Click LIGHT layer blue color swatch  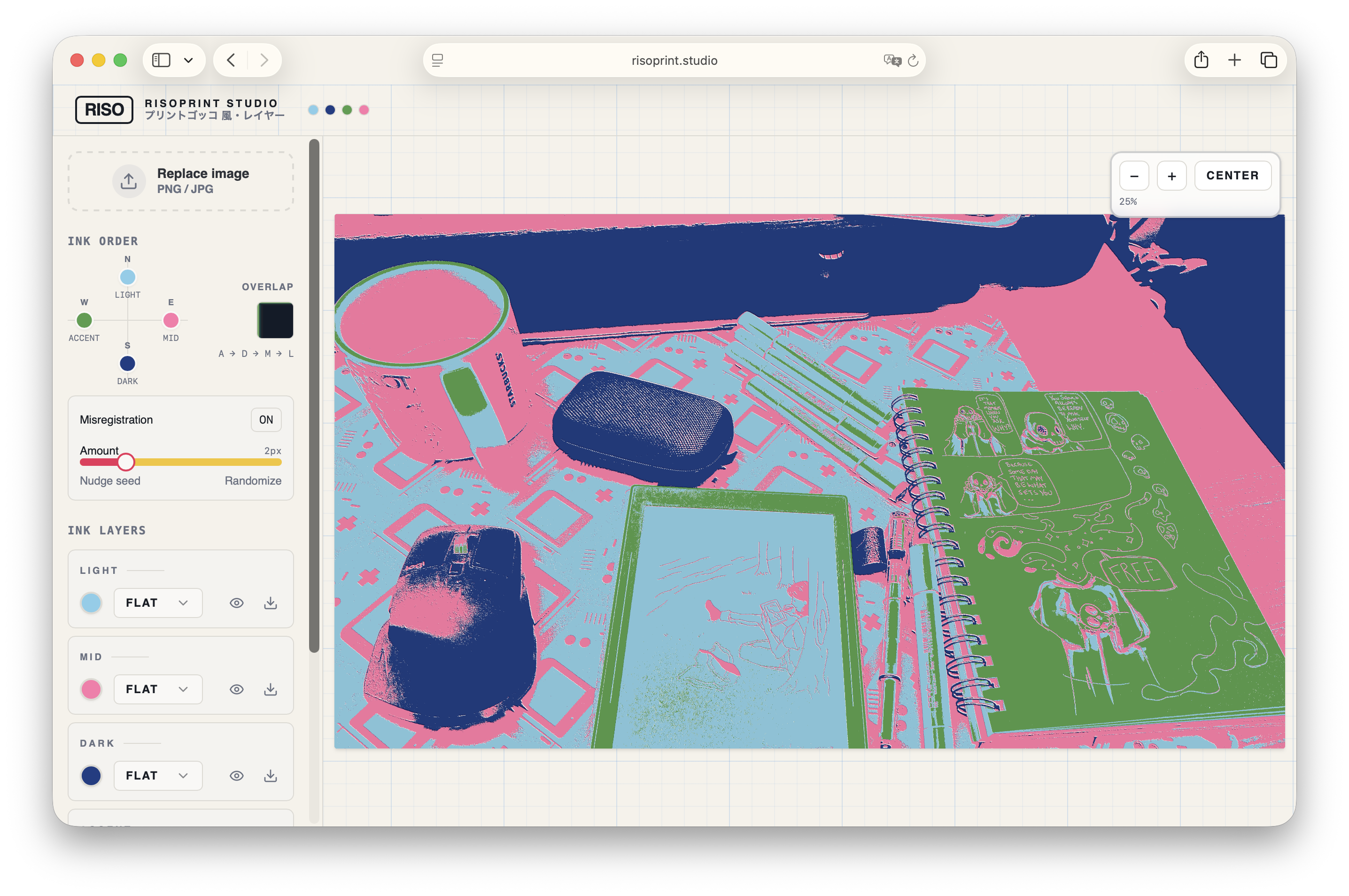[91, 603]
